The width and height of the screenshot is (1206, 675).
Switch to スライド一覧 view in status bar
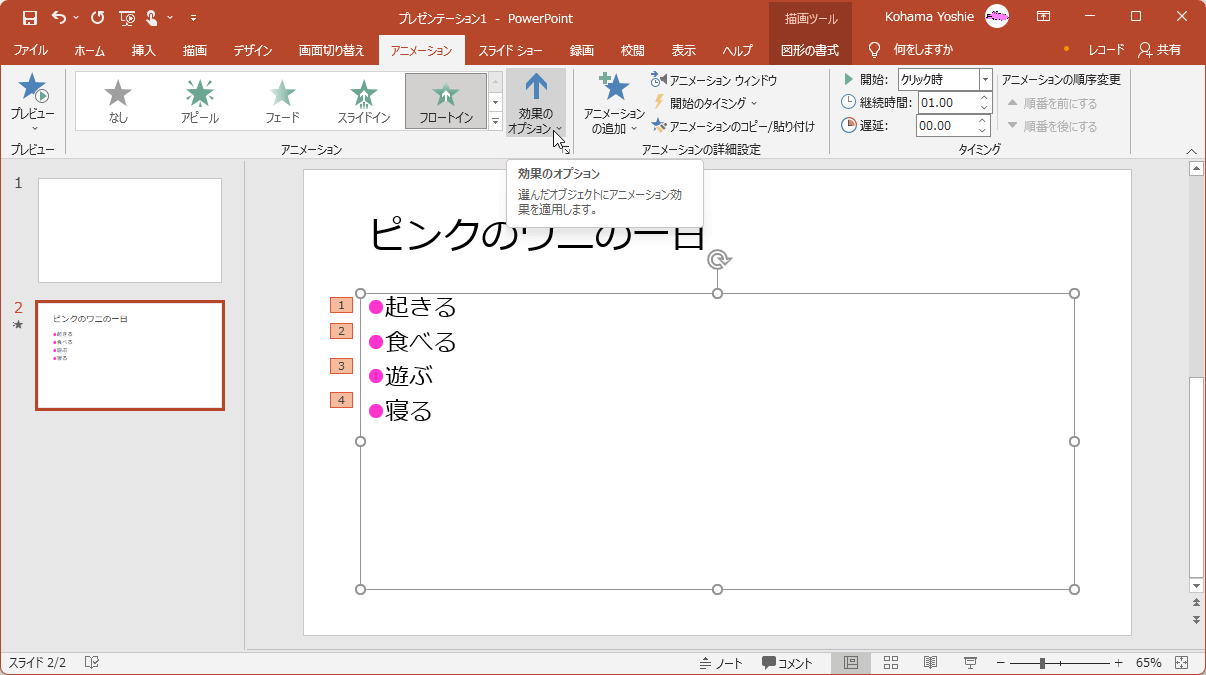(890, 662)
